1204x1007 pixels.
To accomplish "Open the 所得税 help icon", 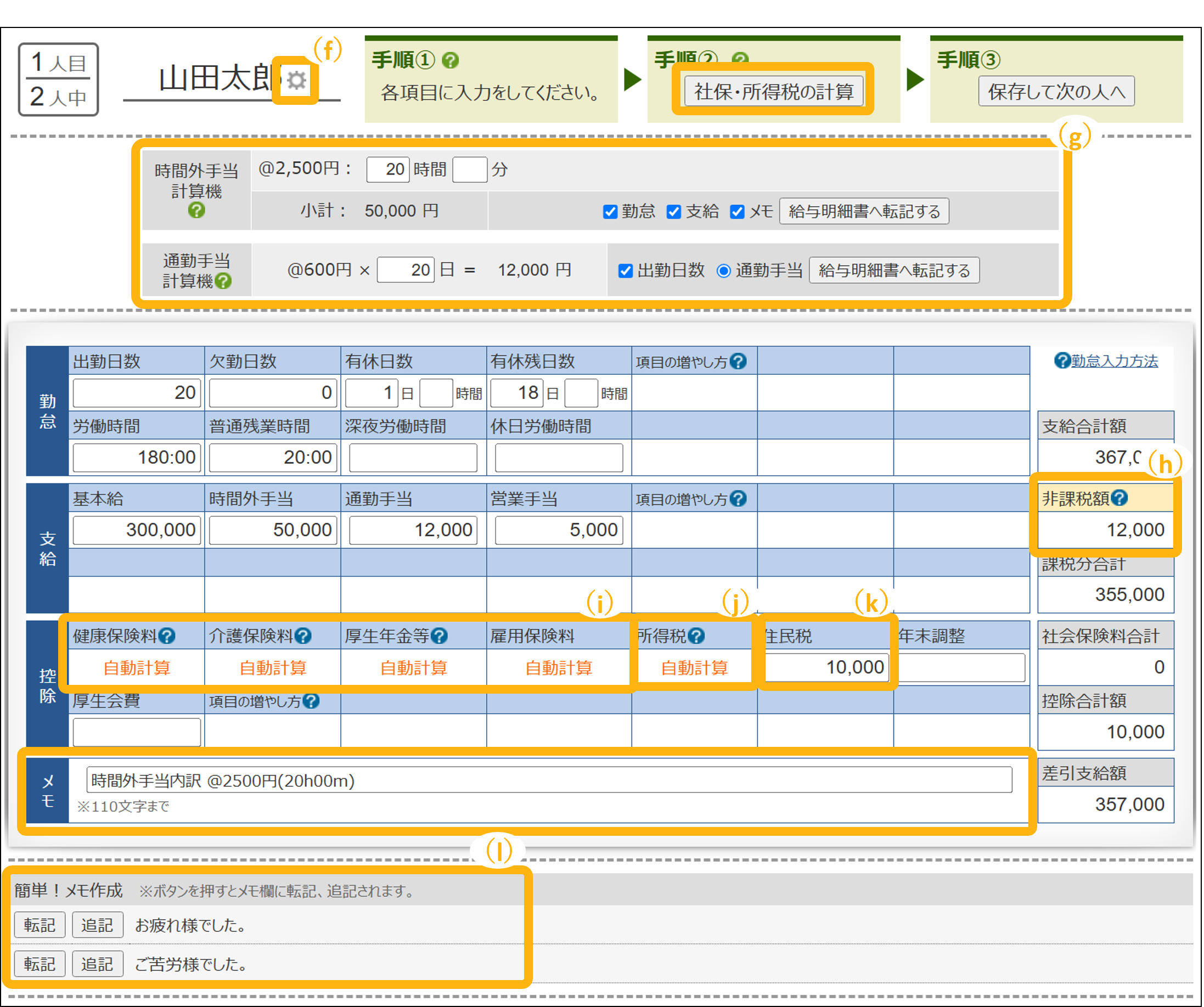I will click(696, 635).
